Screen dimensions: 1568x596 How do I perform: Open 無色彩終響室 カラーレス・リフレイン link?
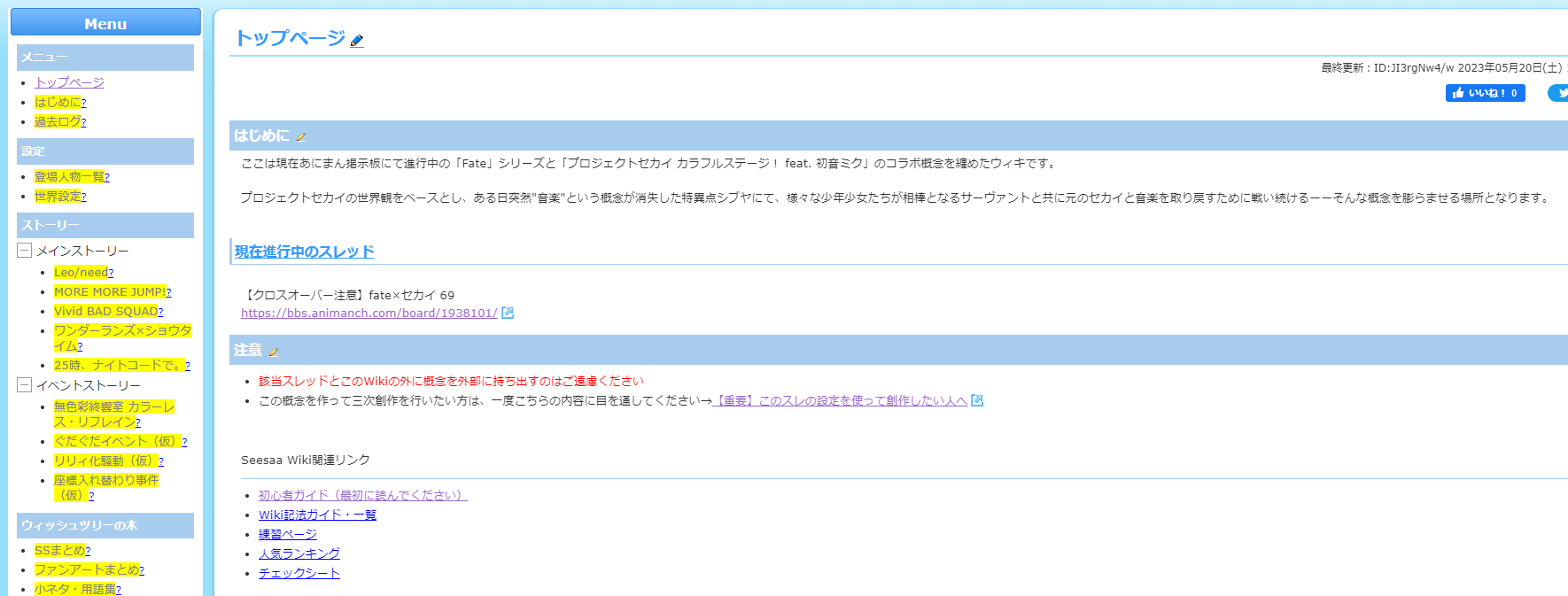[114, 414]
